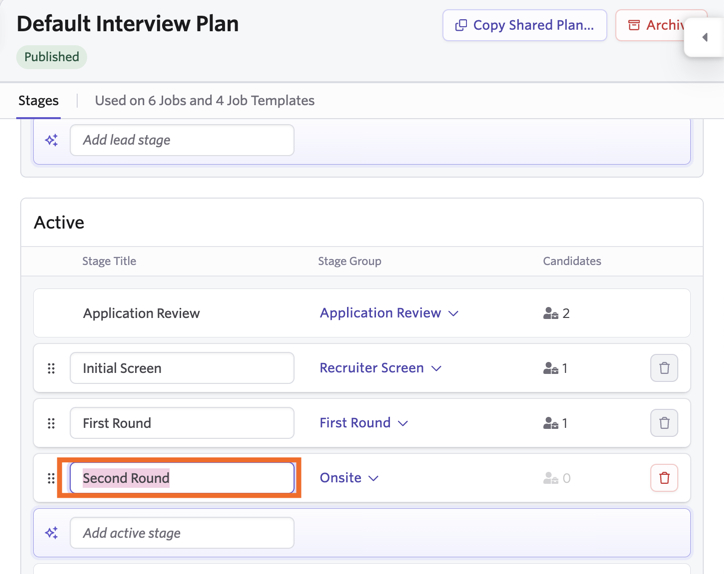The height and width of the screenshot is (574, 724).
Task: Click the Published status badge
Action: point(52,57)
